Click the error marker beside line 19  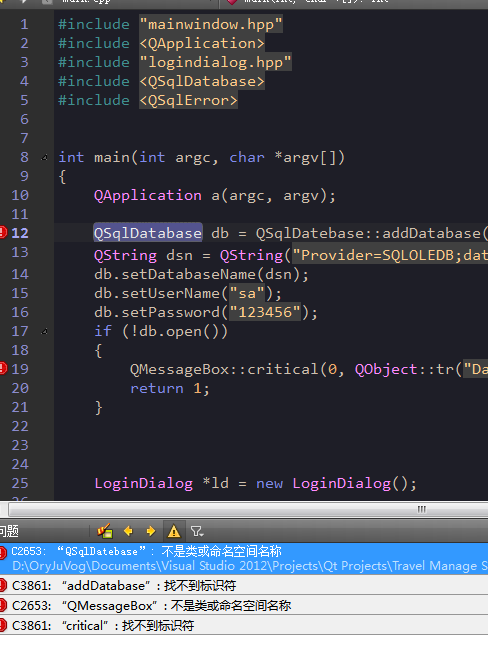[3, 368]
